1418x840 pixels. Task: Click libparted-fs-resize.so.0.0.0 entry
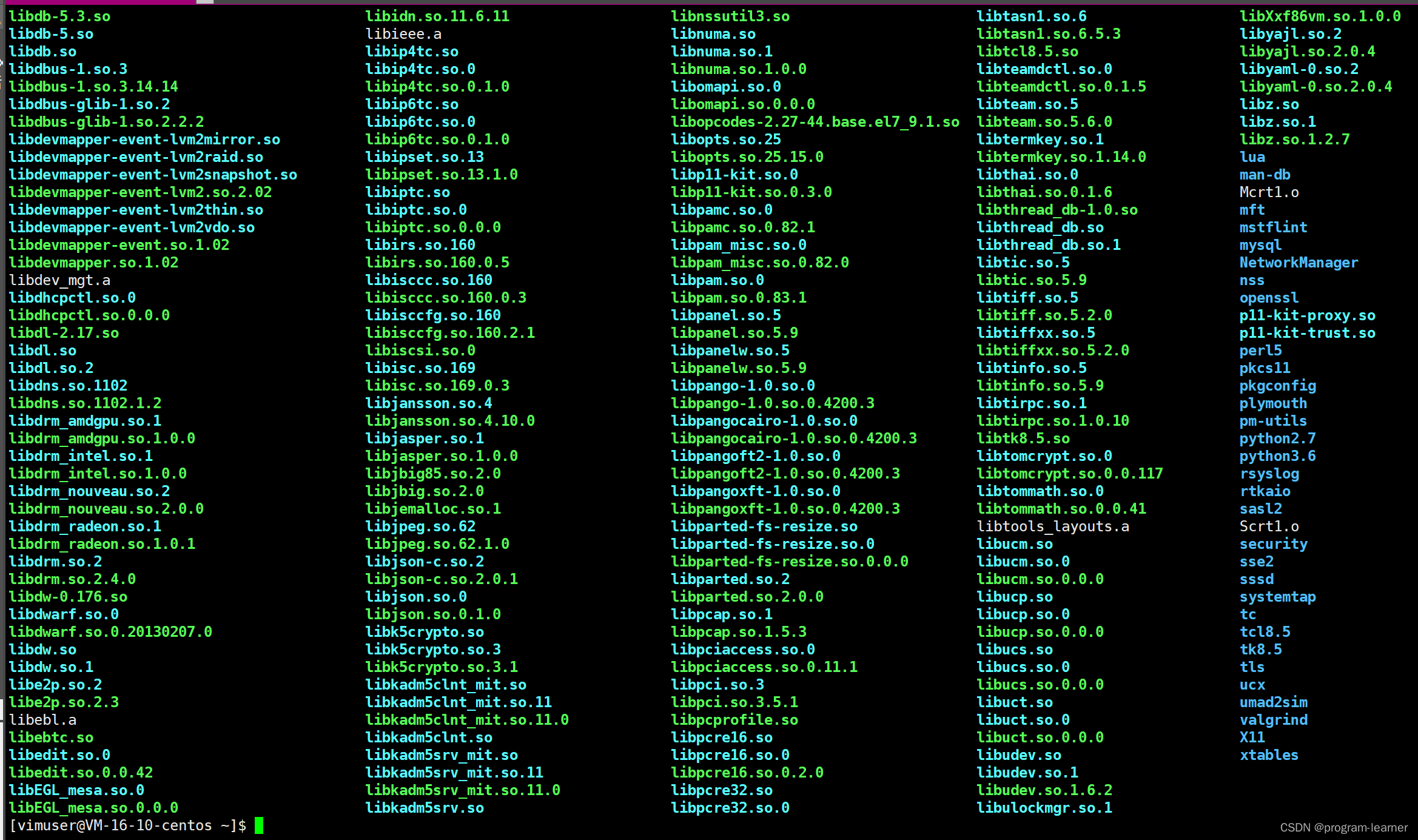[x=790, y=562]
